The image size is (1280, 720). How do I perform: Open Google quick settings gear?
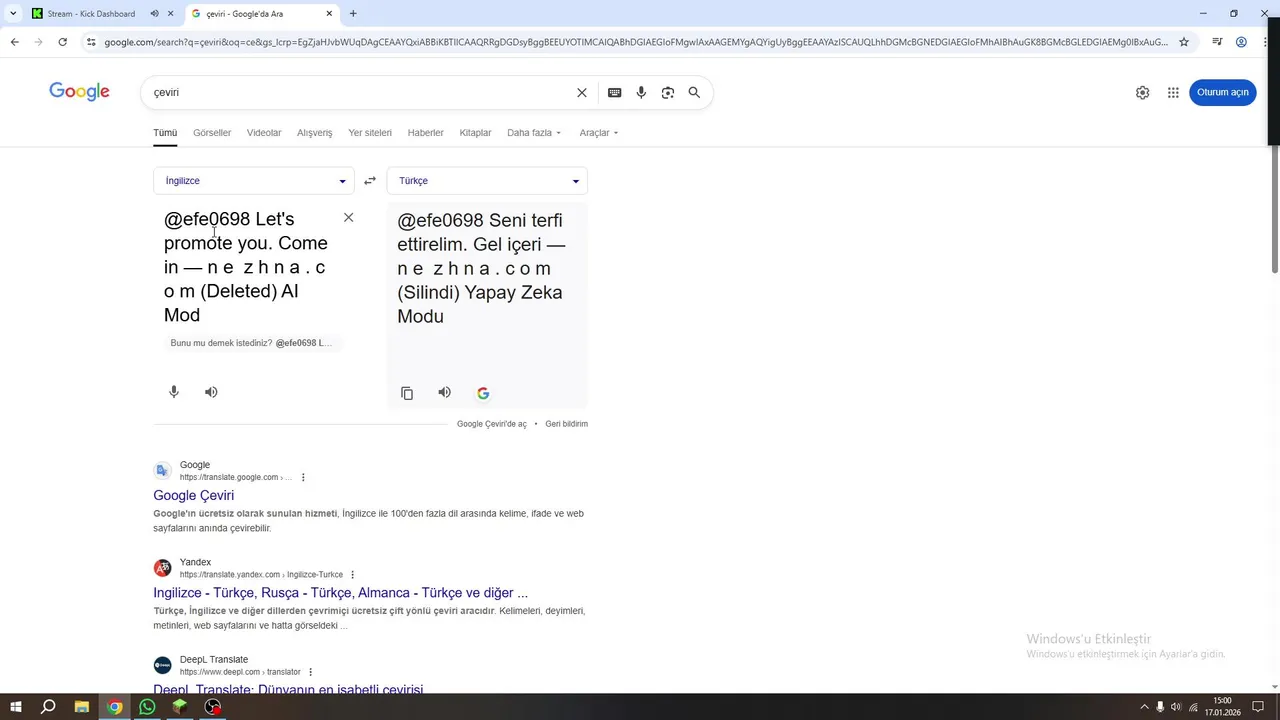[1142, 92]
